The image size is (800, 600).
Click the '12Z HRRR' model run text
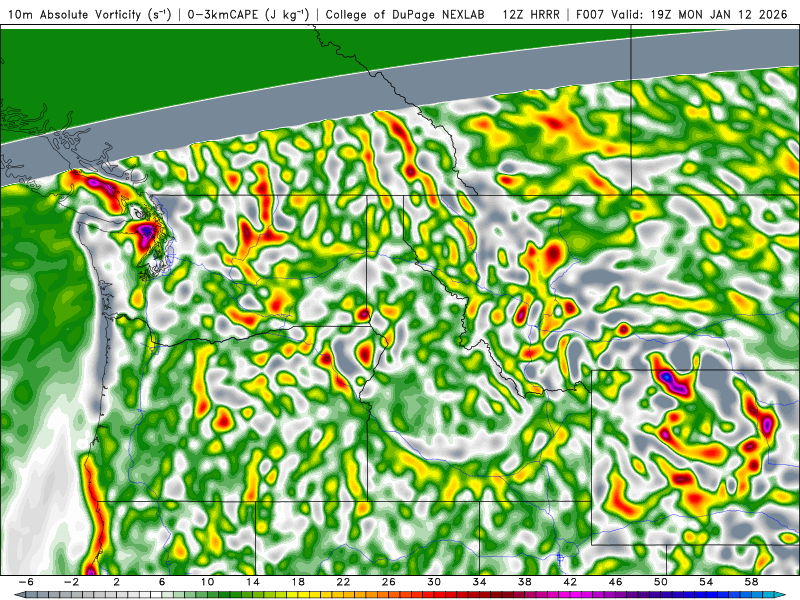(x=531, y=15)
